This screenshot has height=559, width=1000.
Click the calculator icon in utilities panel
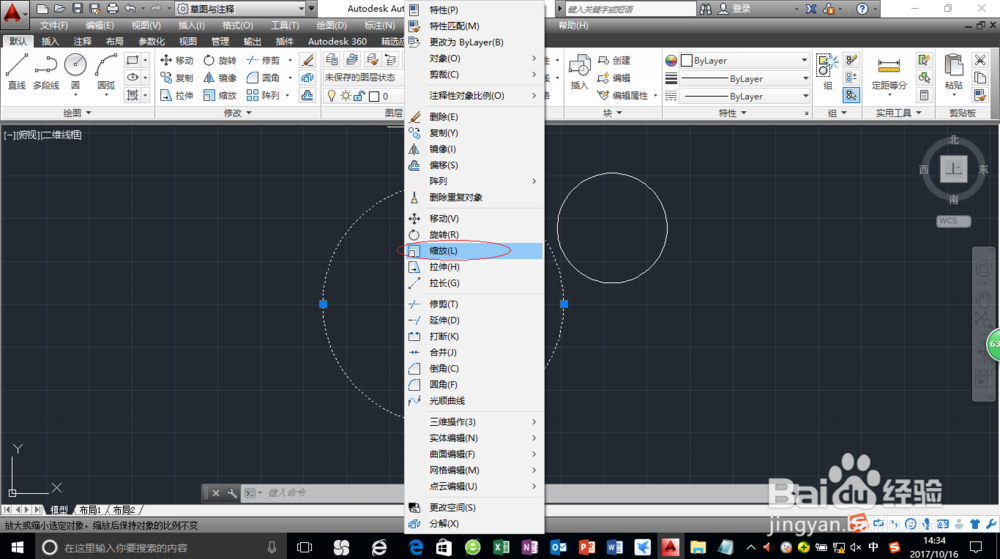tap(923, 96)
